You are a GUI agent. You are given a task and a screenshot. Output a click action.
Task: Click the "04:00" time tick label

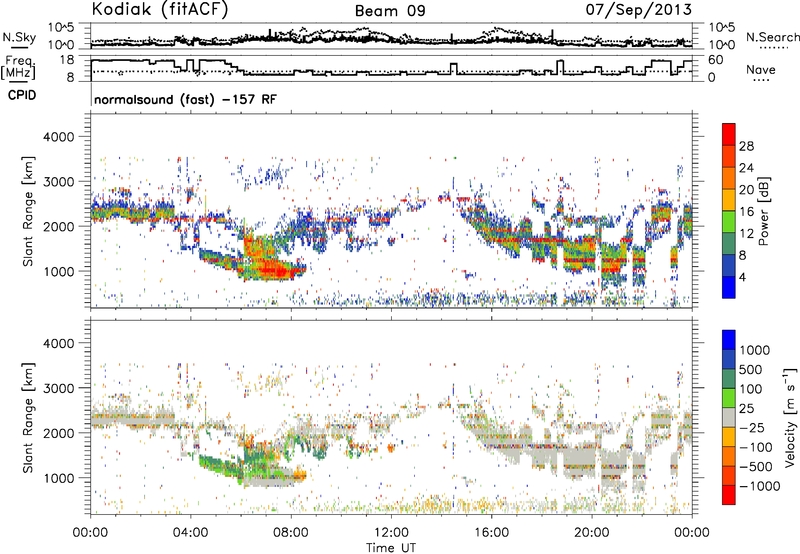(190, 533)
